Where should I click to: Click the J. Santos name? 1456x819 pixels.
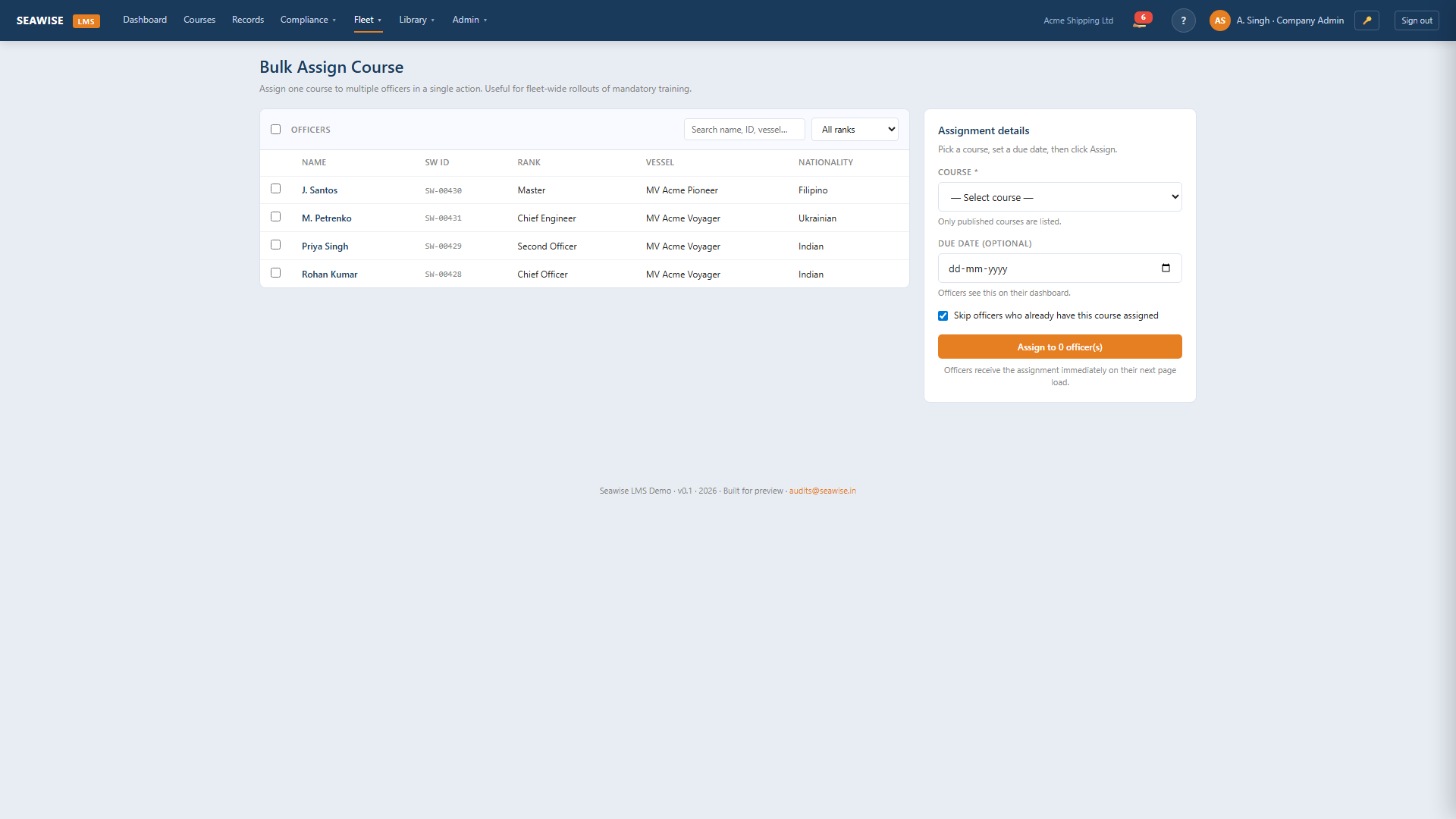[319, 190]
